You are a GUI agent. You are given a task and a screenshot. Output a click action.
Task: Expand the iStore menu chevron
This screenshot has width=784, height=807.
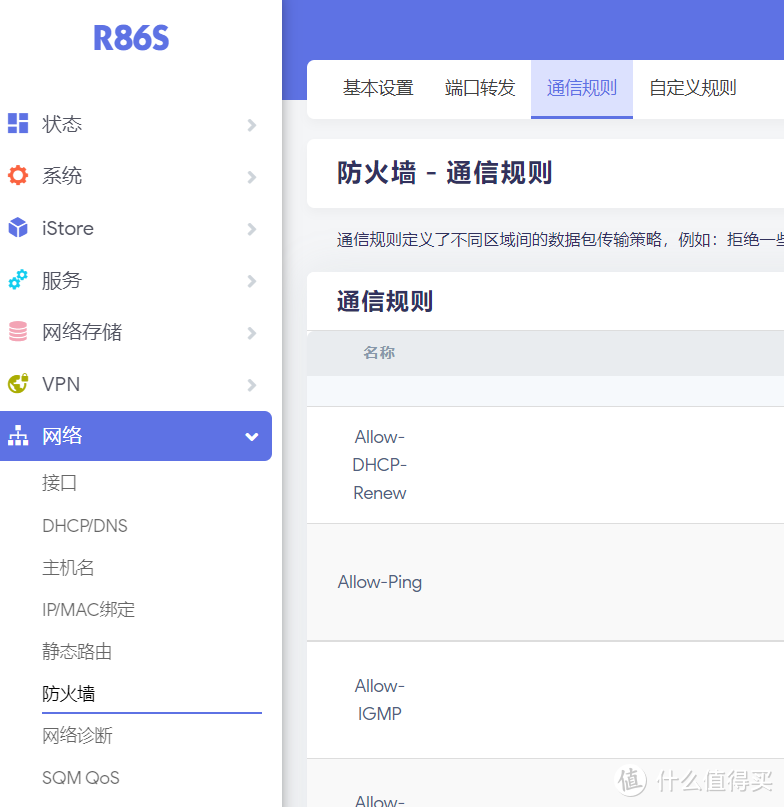point(251,229)
